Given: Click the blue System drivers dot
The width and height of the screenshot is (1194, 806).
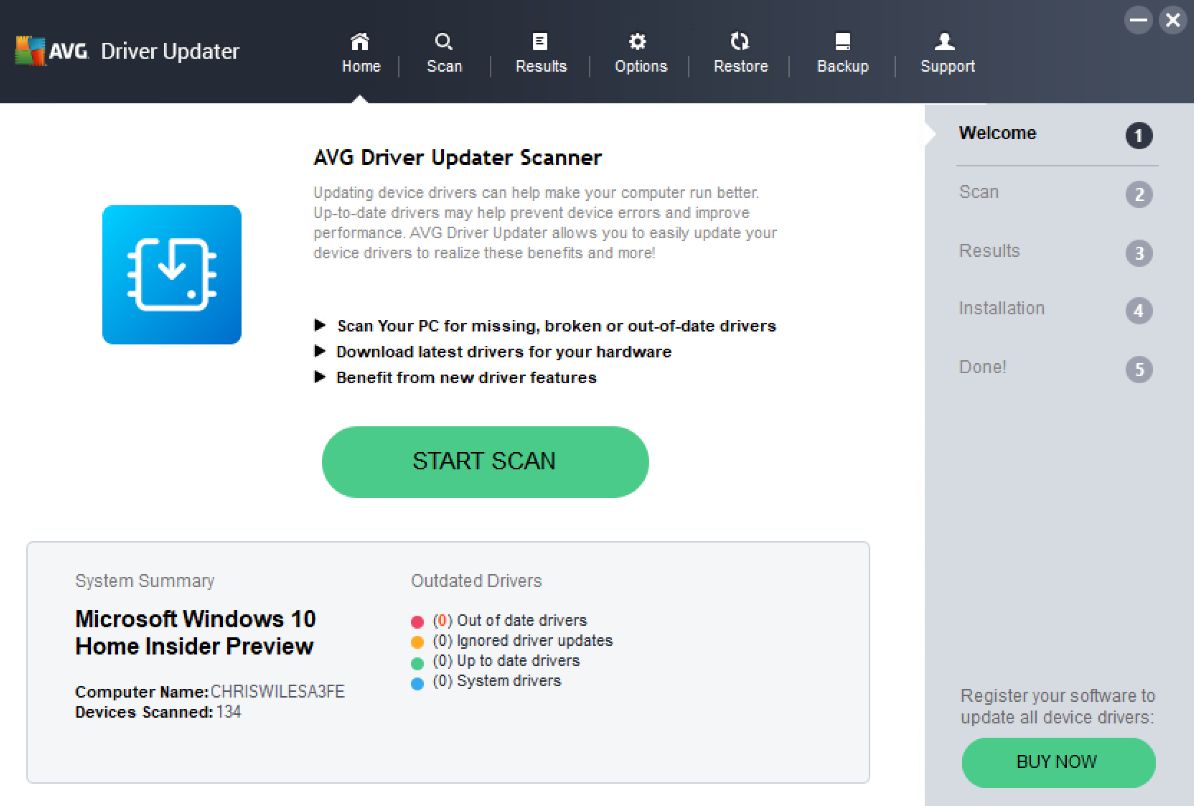Looking at the screenshot, I should [417, 683].
